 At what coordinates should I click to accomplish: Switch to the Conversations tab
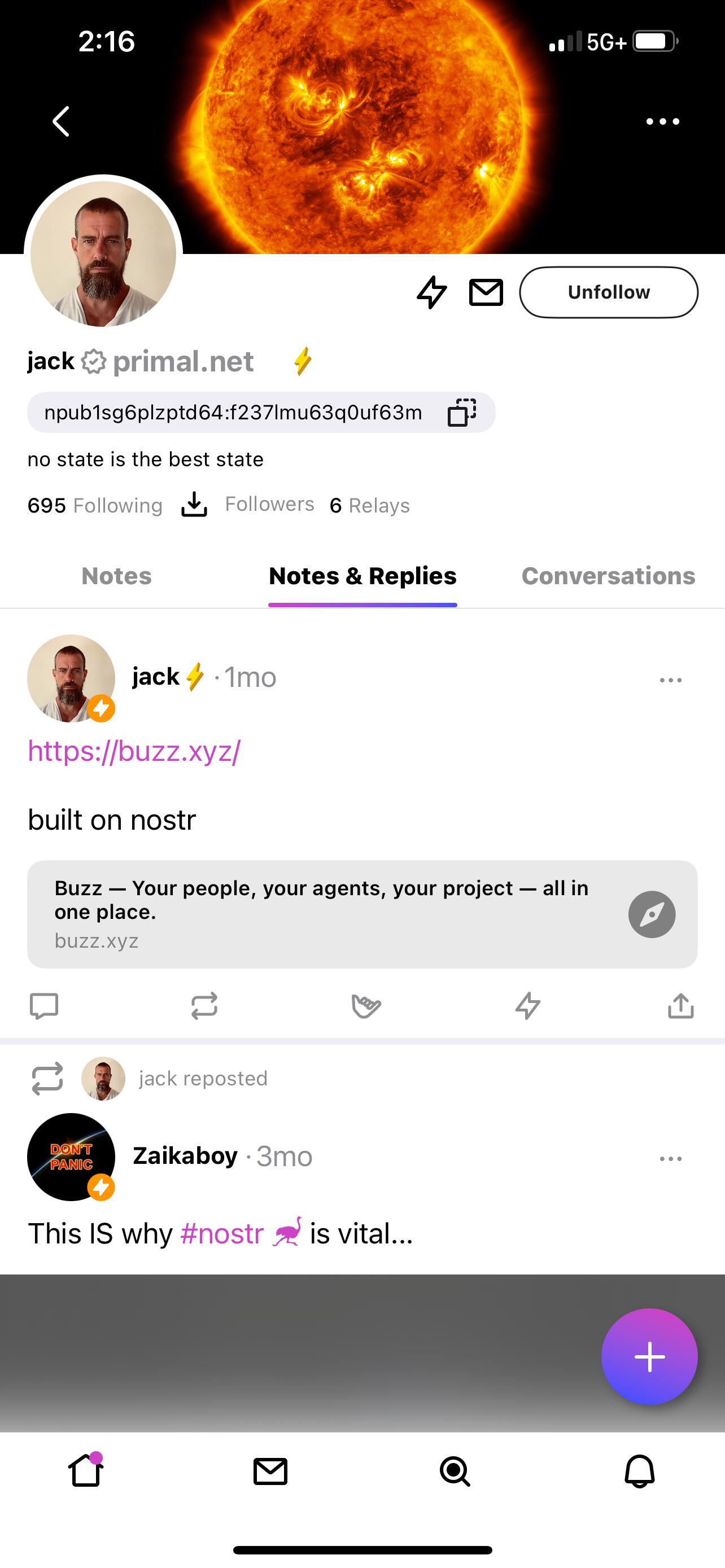[608, 576]
